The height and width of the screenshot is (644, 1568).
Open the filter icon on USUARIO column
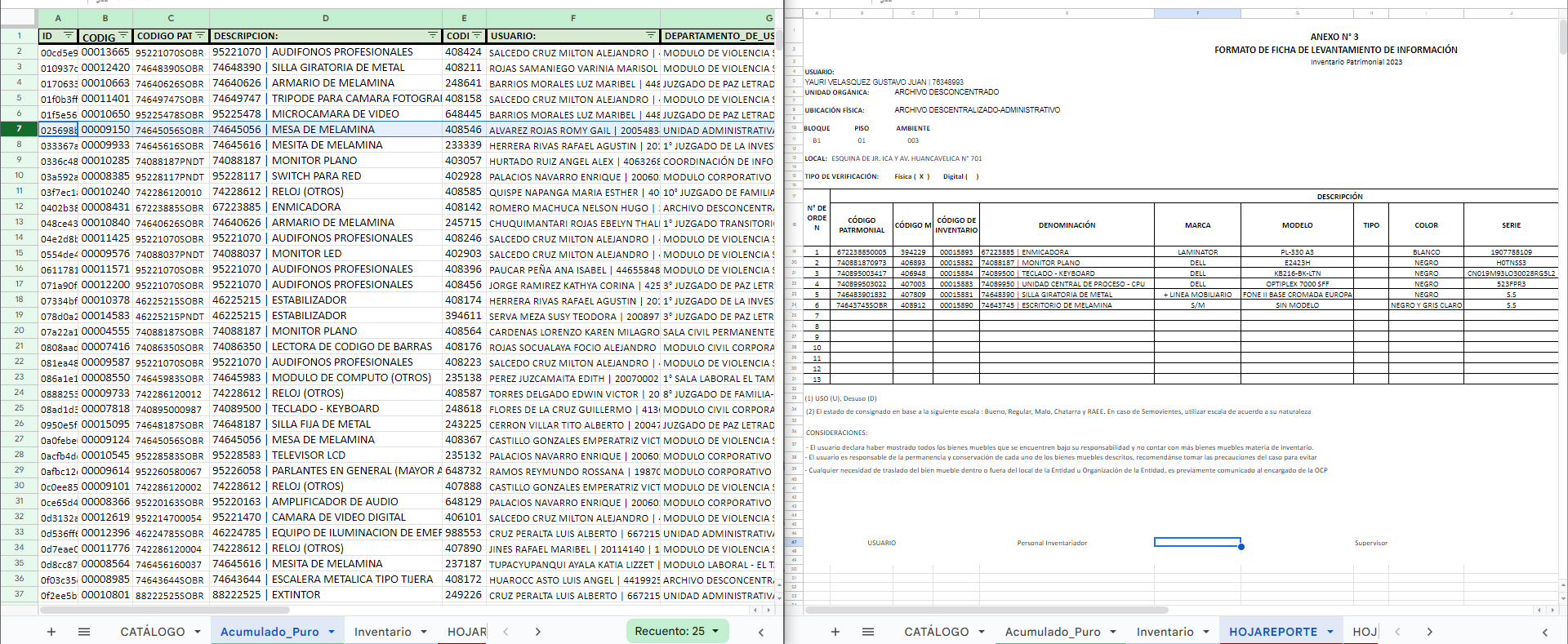point(650,35)
